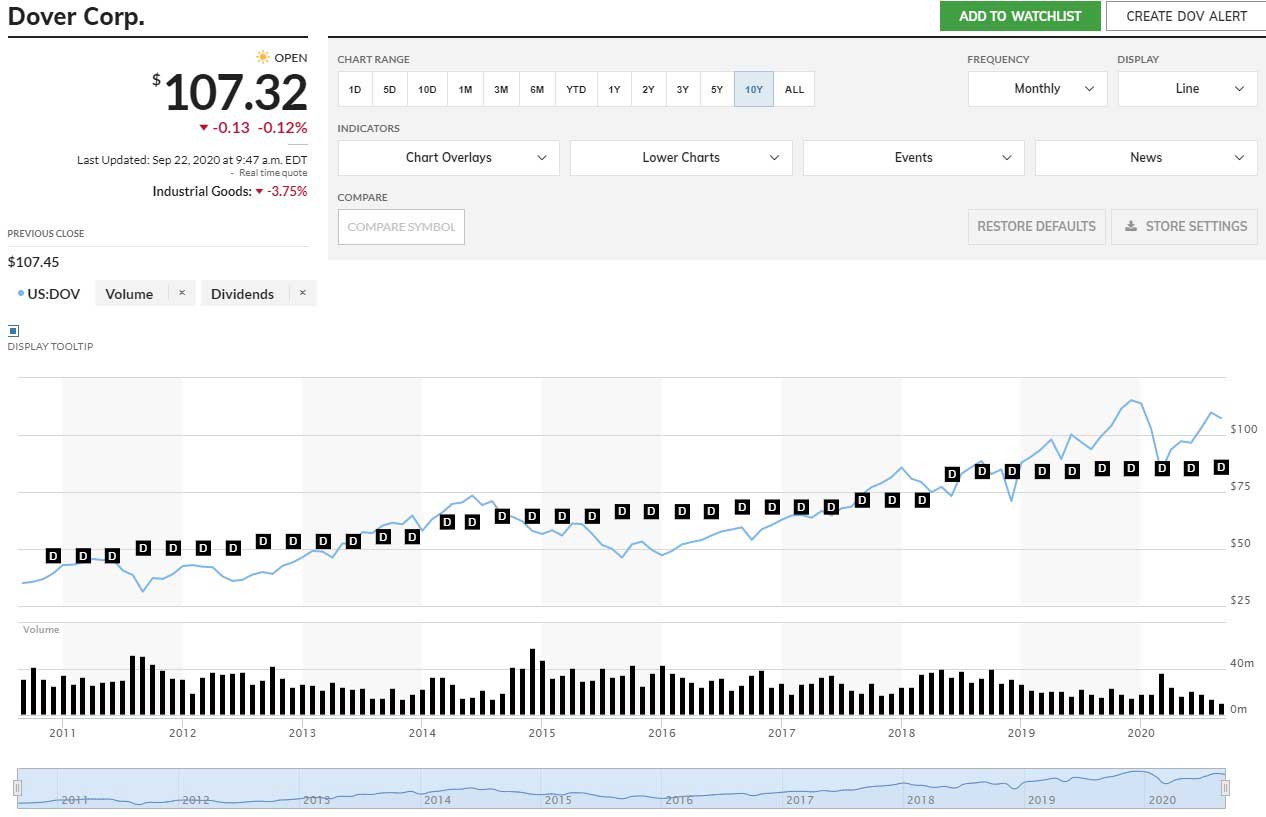
Task: Open the Display dropdown set to Line
Action: [1187, 89]
